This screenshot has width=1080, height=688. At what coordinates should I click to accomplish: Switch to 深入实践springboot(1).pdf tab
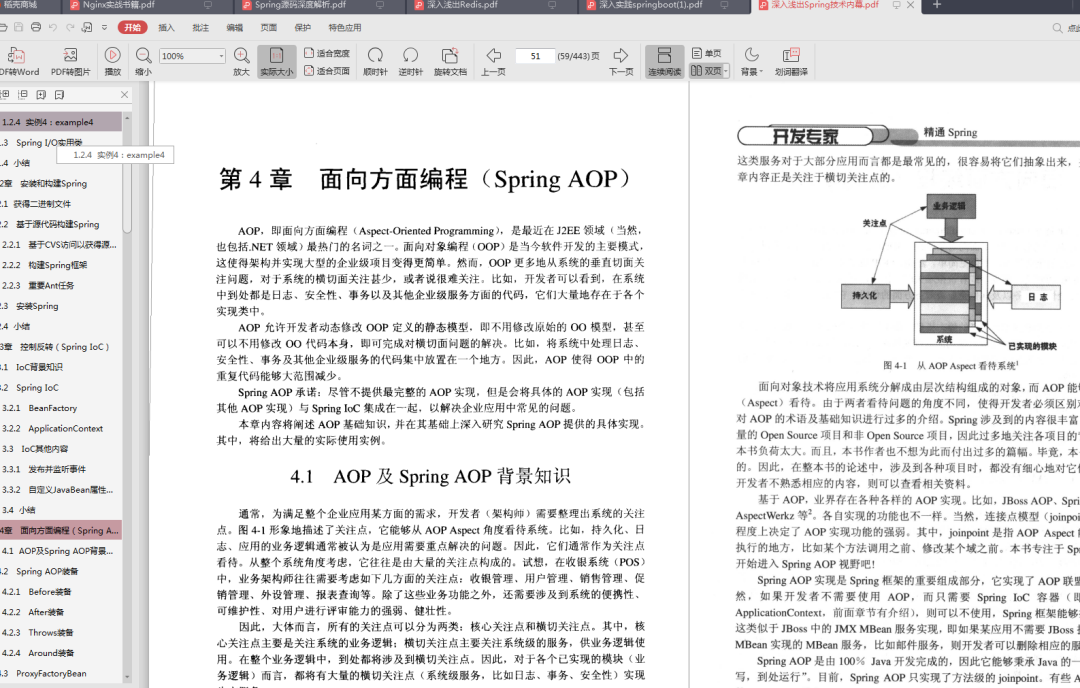coord(665,6)
